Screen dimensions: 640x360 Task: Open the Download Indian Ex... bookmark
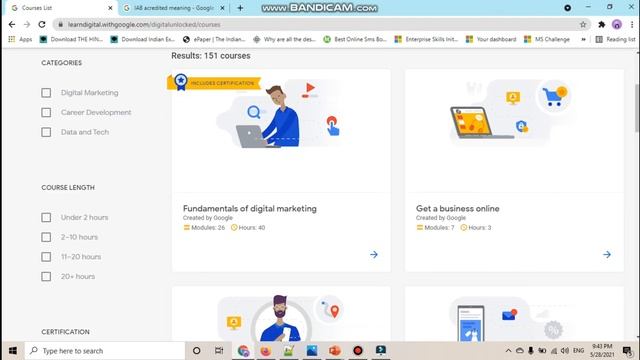(x=143, y=39)
